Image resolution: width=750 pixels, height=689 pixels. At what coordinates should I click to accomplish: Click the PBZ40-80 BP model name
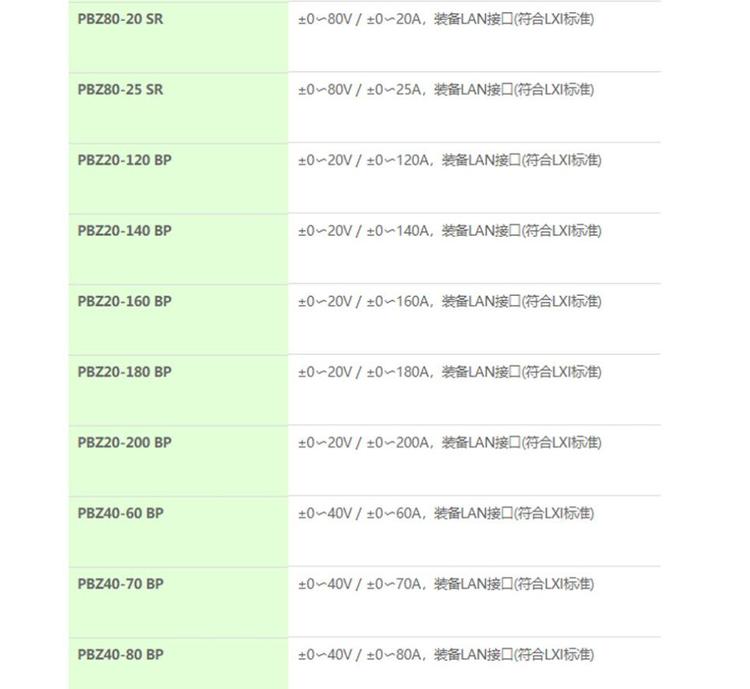coord(121,655)
